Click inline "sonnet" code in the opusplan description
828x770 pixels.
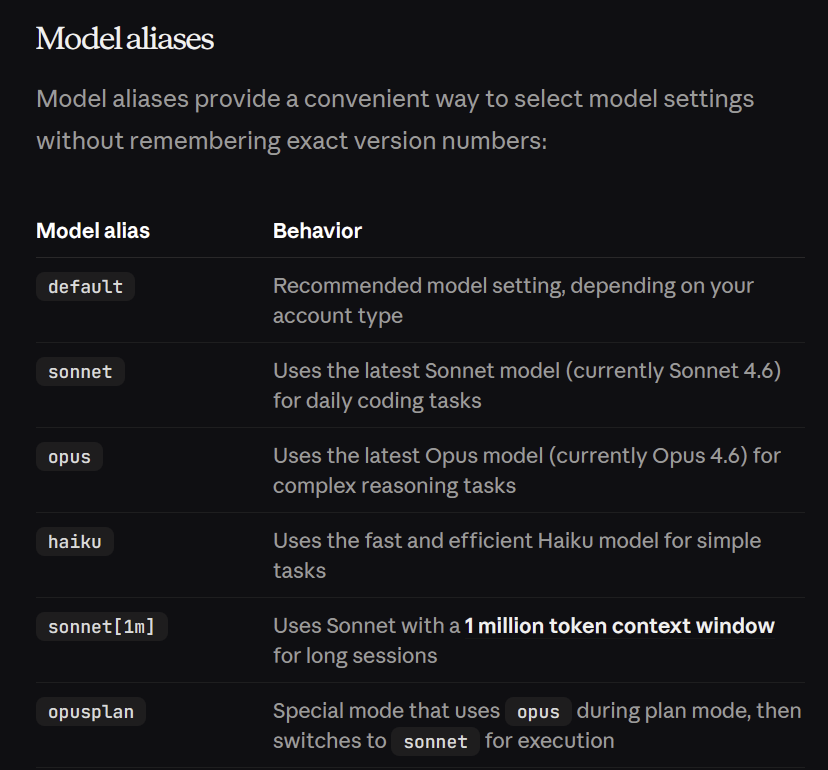436,742
